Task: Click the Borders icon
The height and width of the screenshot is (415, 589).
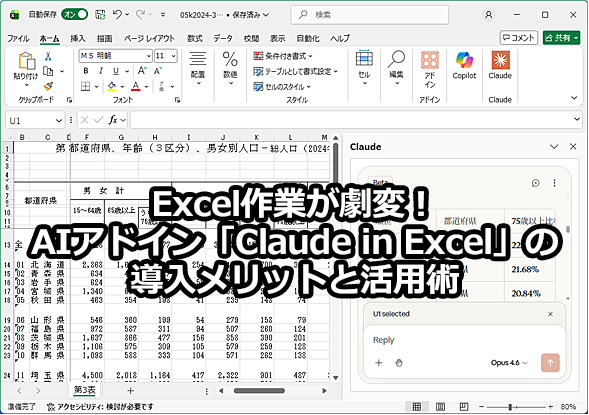Action: point(86,87)
